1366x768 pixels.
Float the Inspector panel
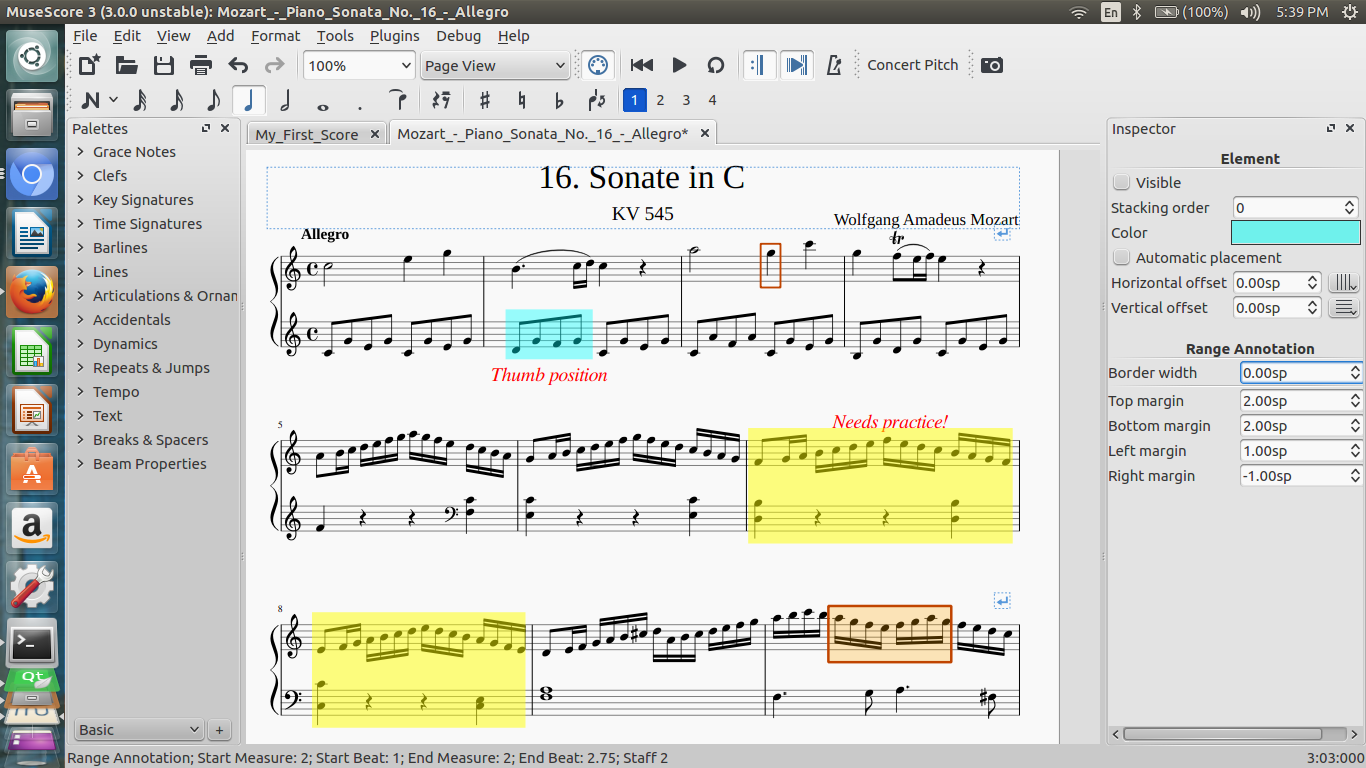tap(1331, 128)
